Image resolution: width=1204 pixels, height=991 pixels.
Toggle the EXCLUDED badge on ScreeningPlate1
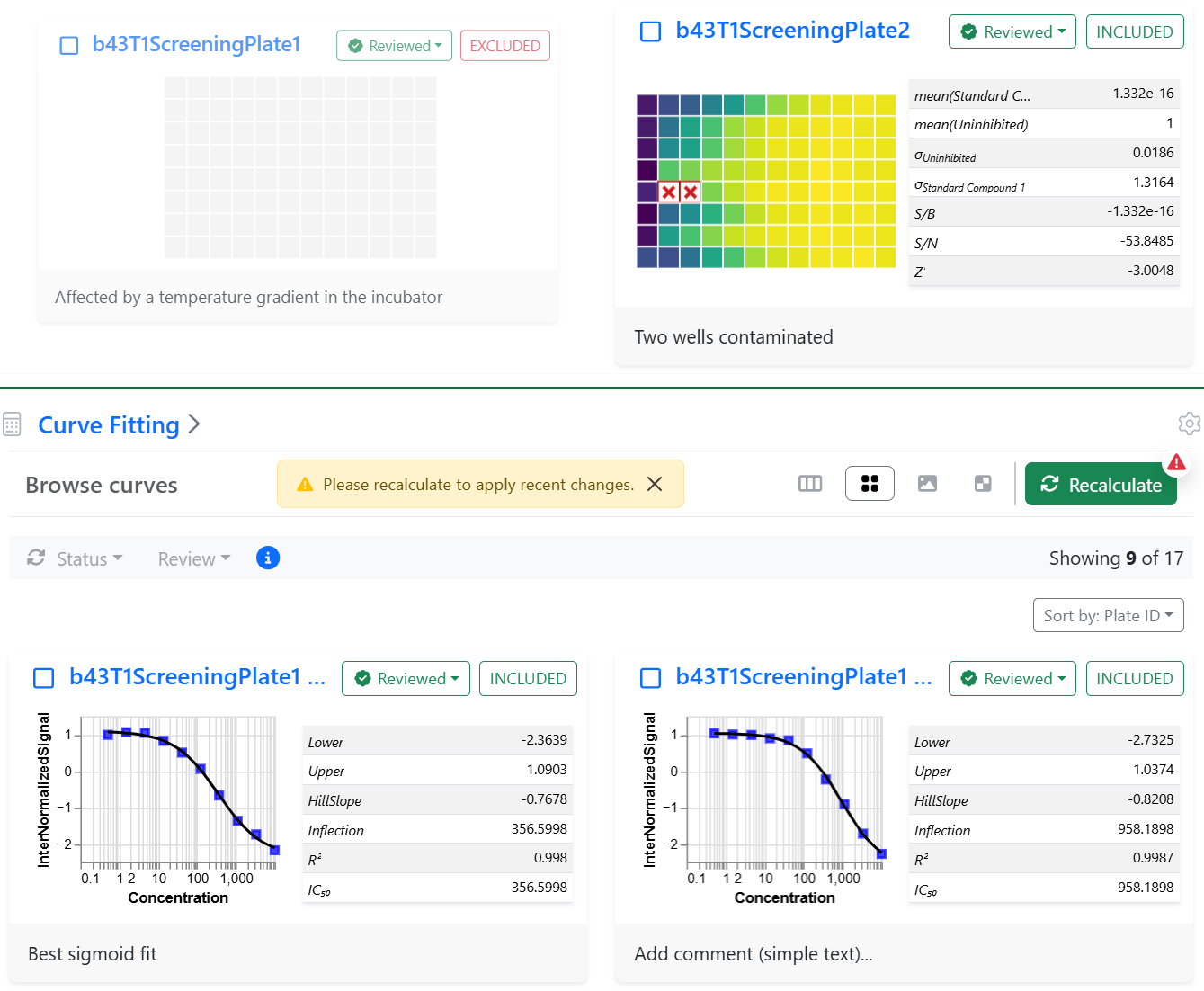pyautogui.click(x=504, y=46)
